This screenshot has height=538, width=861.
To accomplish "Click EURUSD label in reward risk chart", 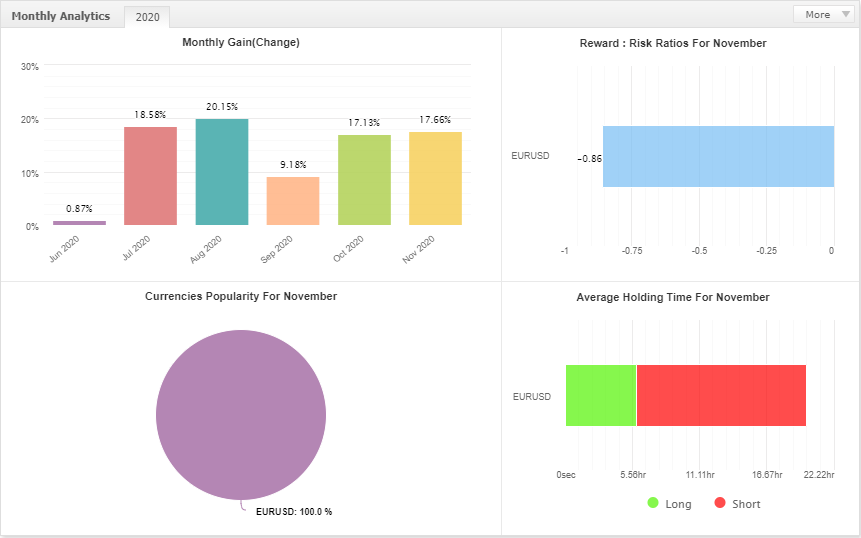I will (530, 156).
